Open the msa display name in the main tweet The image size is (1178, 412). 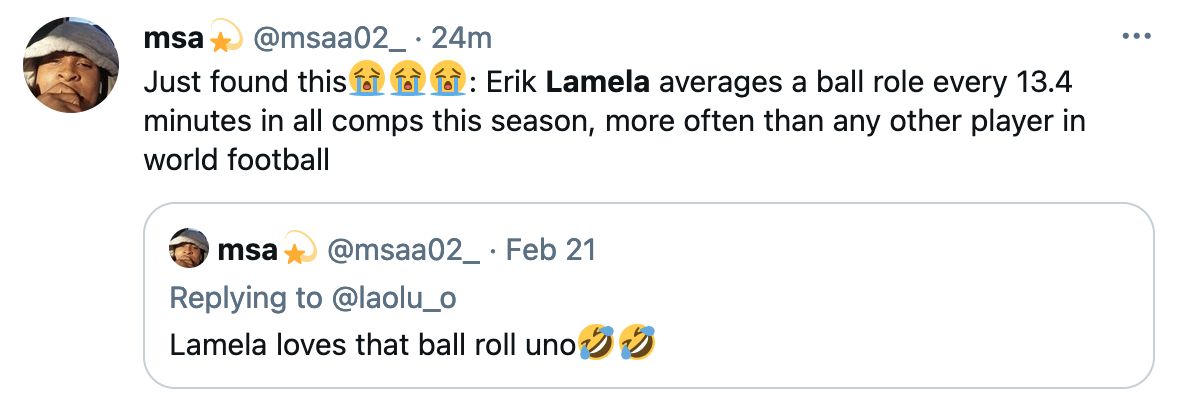pyautogui.click(x=174, y=39)
